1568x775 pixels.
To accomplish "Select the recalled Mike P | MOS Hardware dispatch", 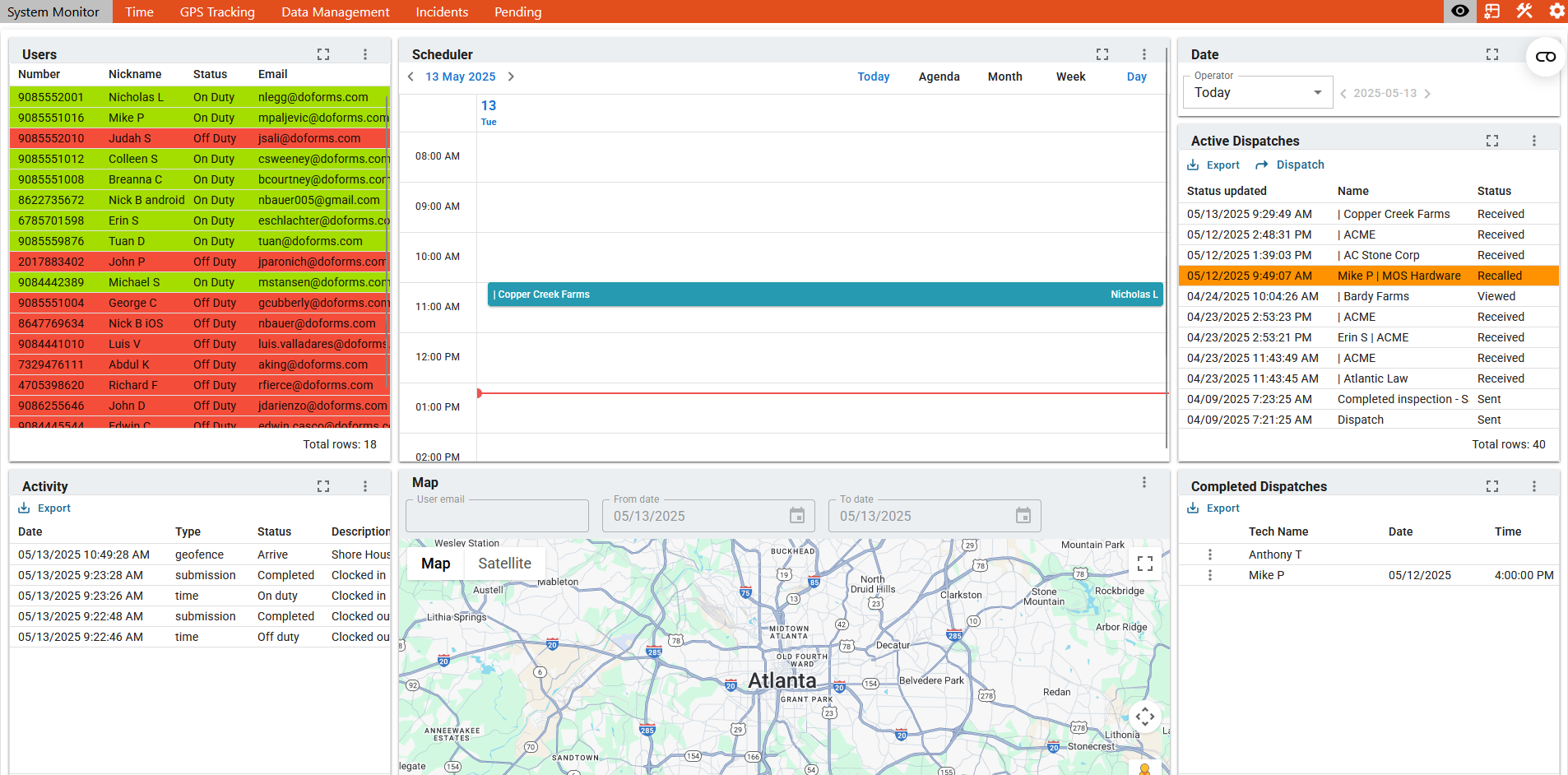I will [x=1369, y=276].
